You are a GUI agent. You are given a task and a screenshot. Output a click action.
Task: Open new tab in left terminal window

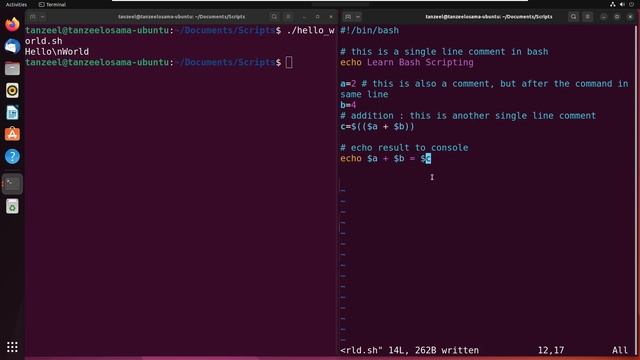[33, 17]
